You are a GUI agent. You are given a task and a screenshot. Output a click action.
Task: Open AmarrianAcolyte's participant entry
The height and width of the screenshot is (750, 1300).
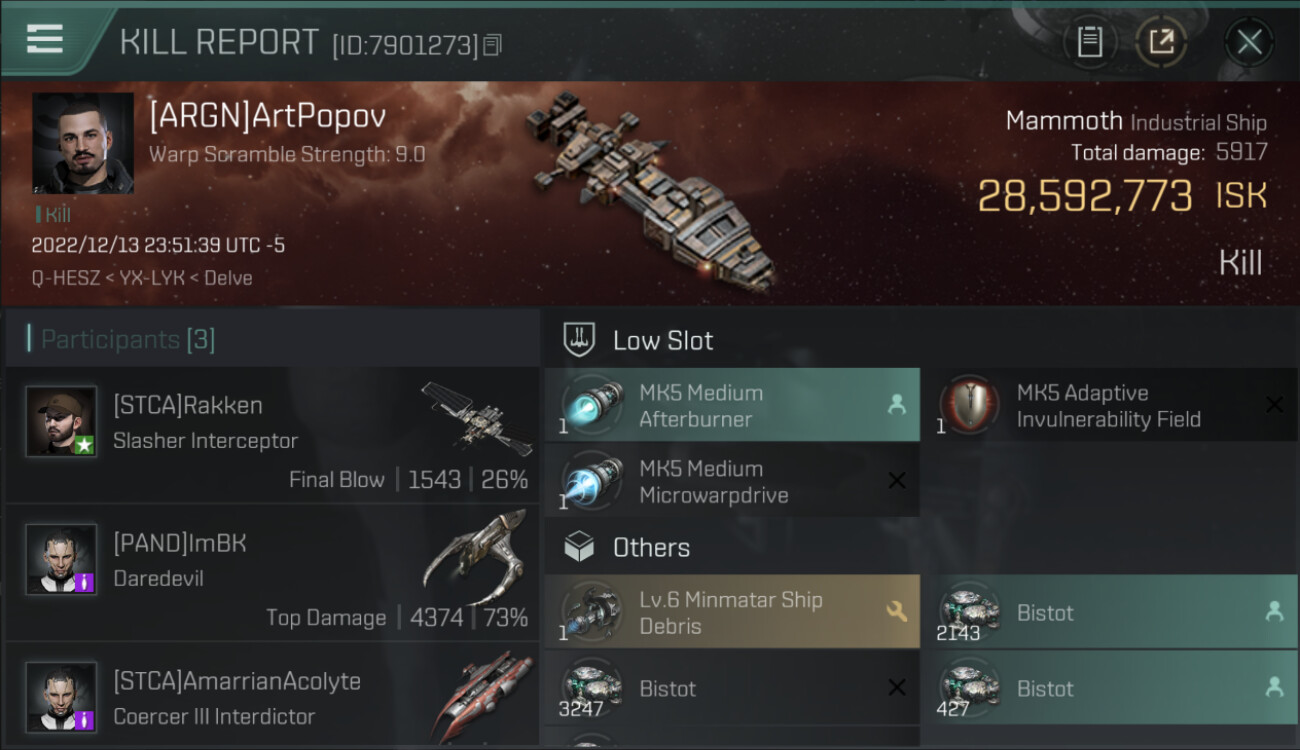(236, 682)
